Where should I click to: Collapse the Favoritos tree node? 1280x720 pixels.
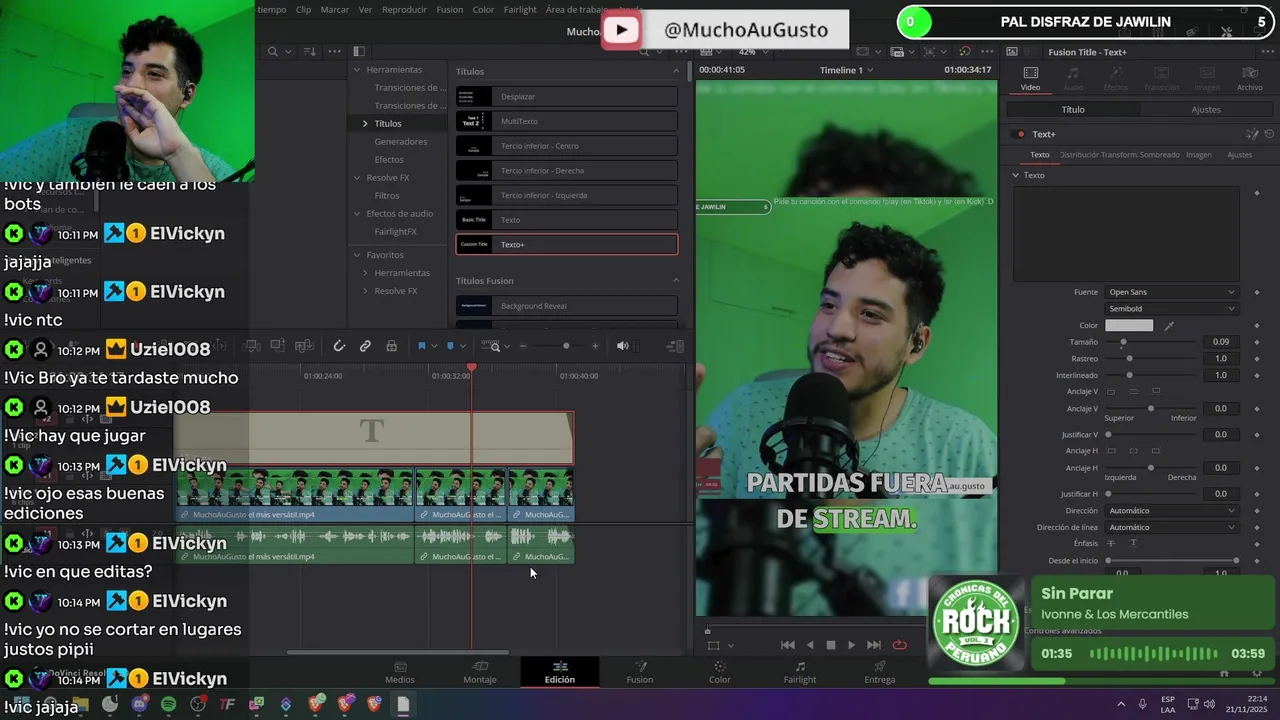pos(357,255)
